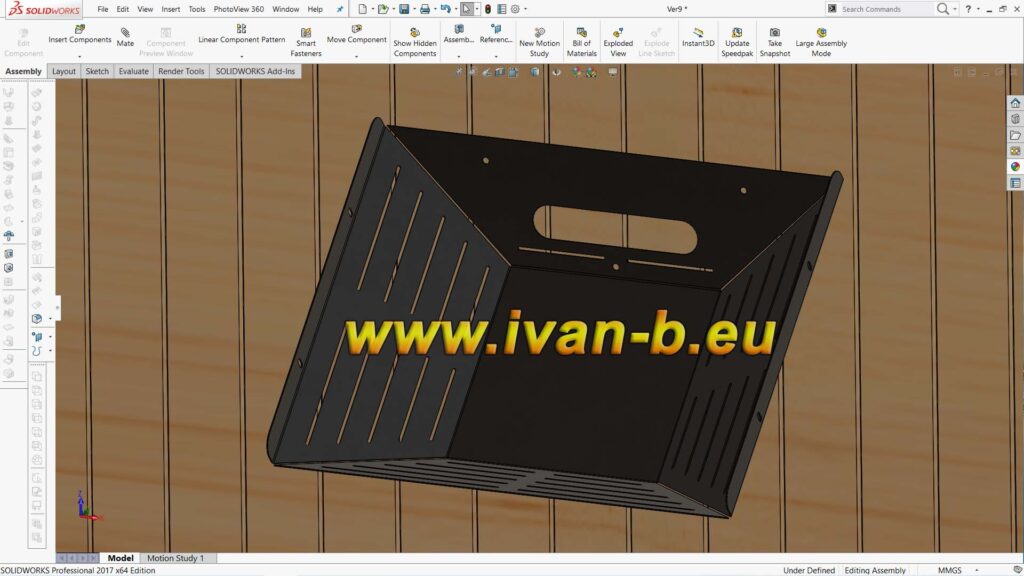Open the Window menu
This screenshot has height=576, width=1024.
pos(285,9)
